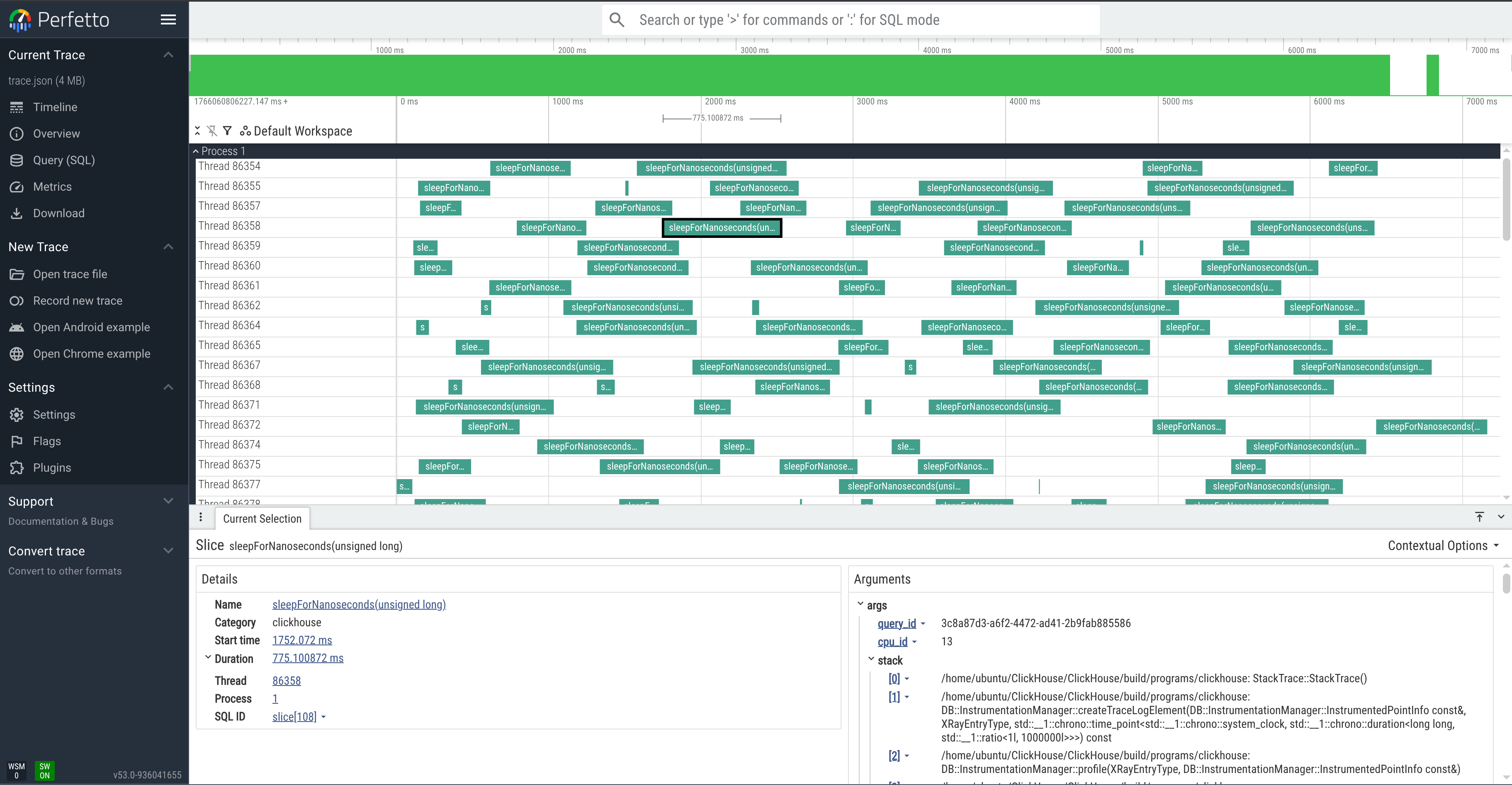Click the thread 86358 link
This screenshot has height=785, width=1512.
click(287, 681)
